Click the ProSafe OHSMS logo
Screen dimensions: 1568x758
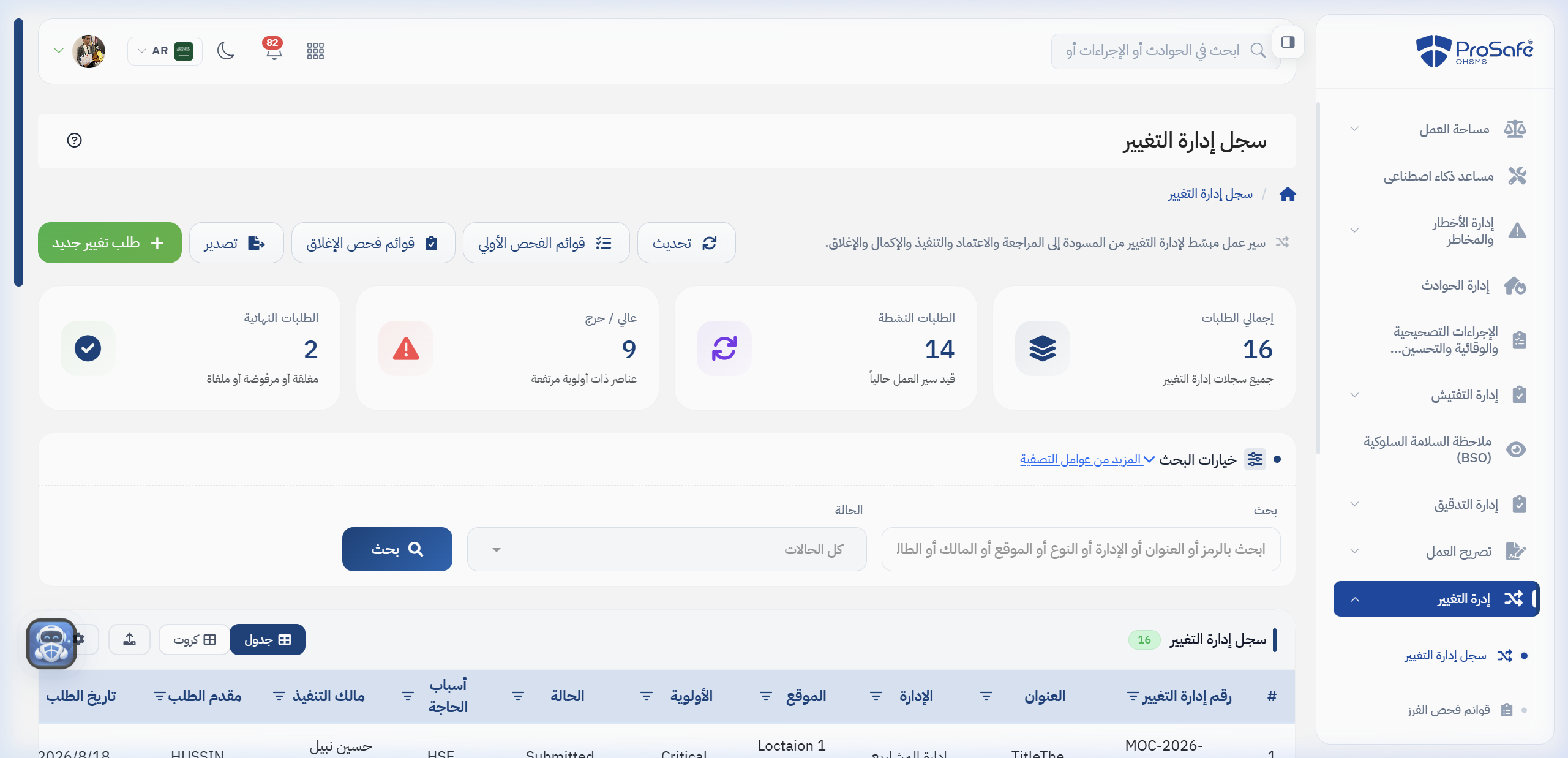pos(1474,50)
